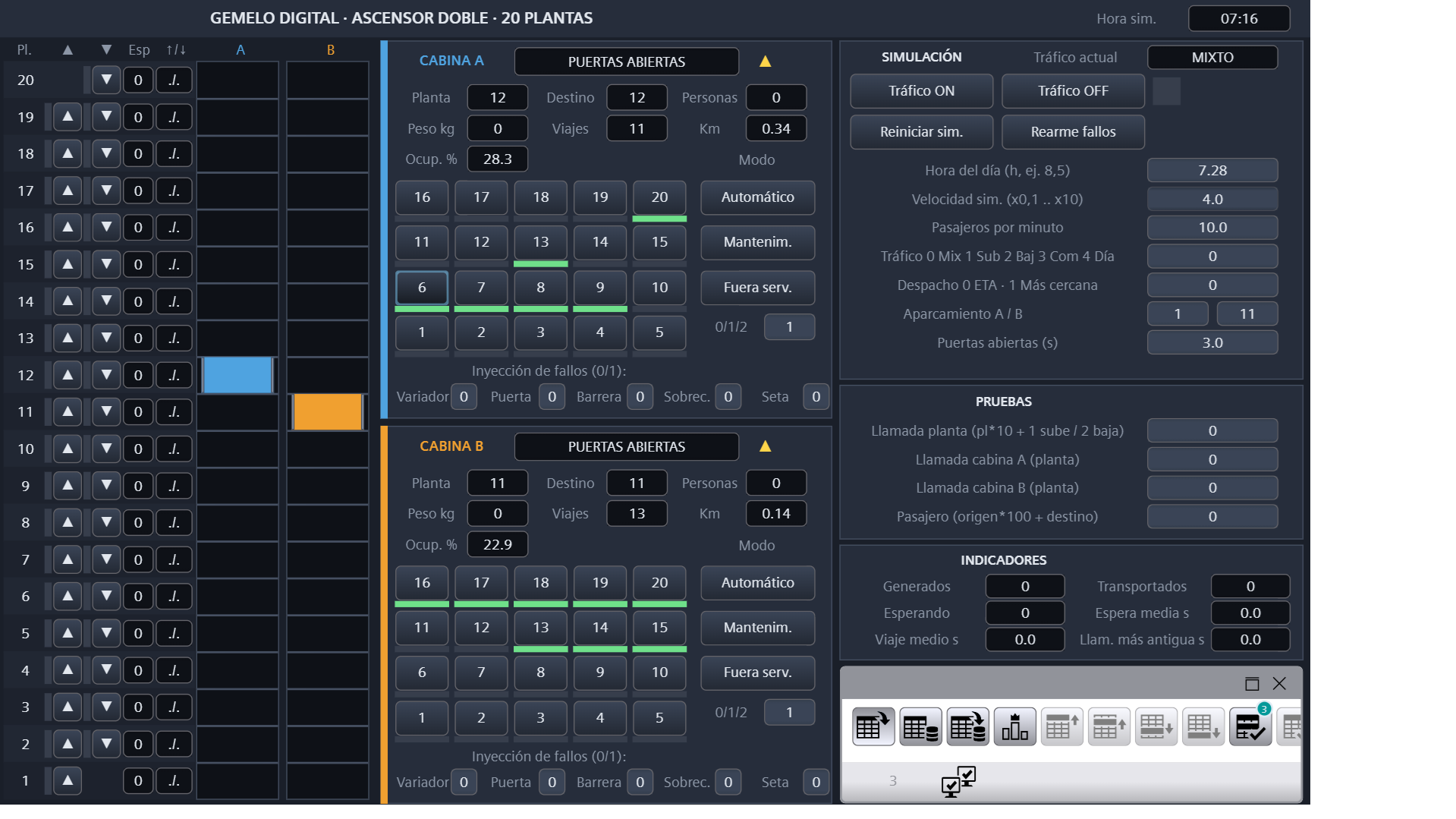Open the bar chart with crown icon
Screen dimensions: 1456x819
point(1014,727)
